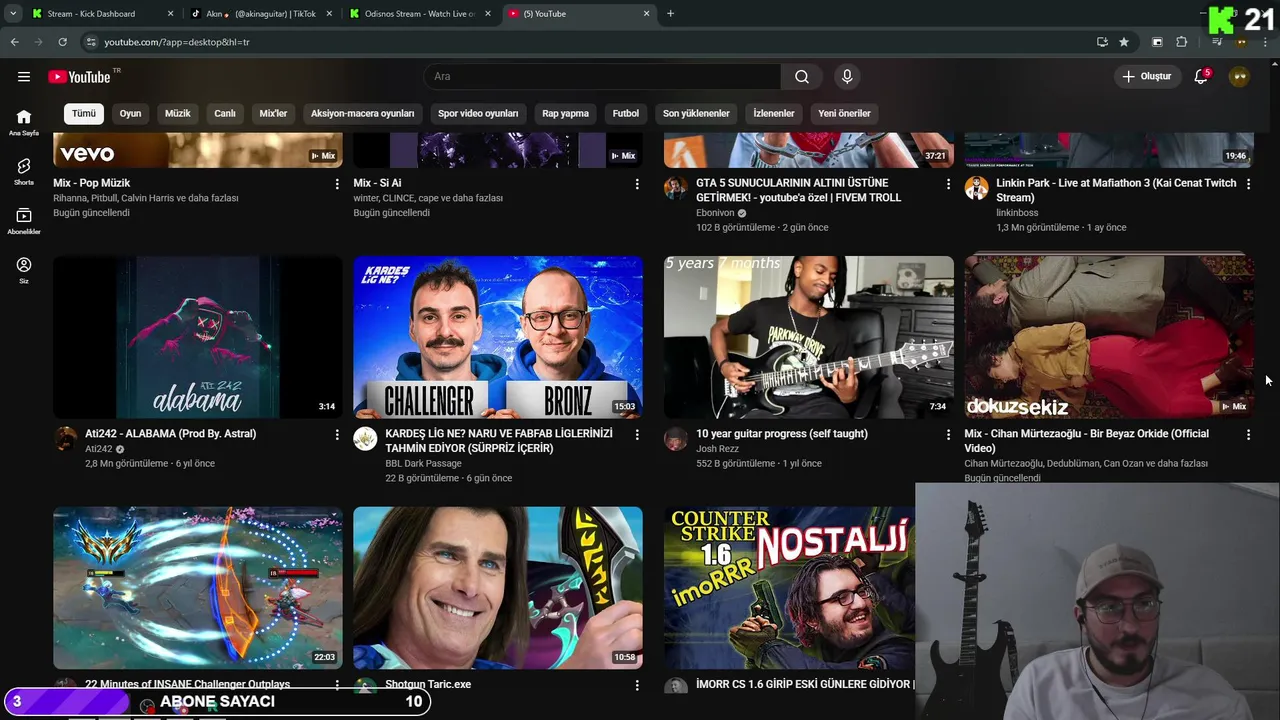Play the INSANE Challenger Outplays thumbnail

point(198,588)
